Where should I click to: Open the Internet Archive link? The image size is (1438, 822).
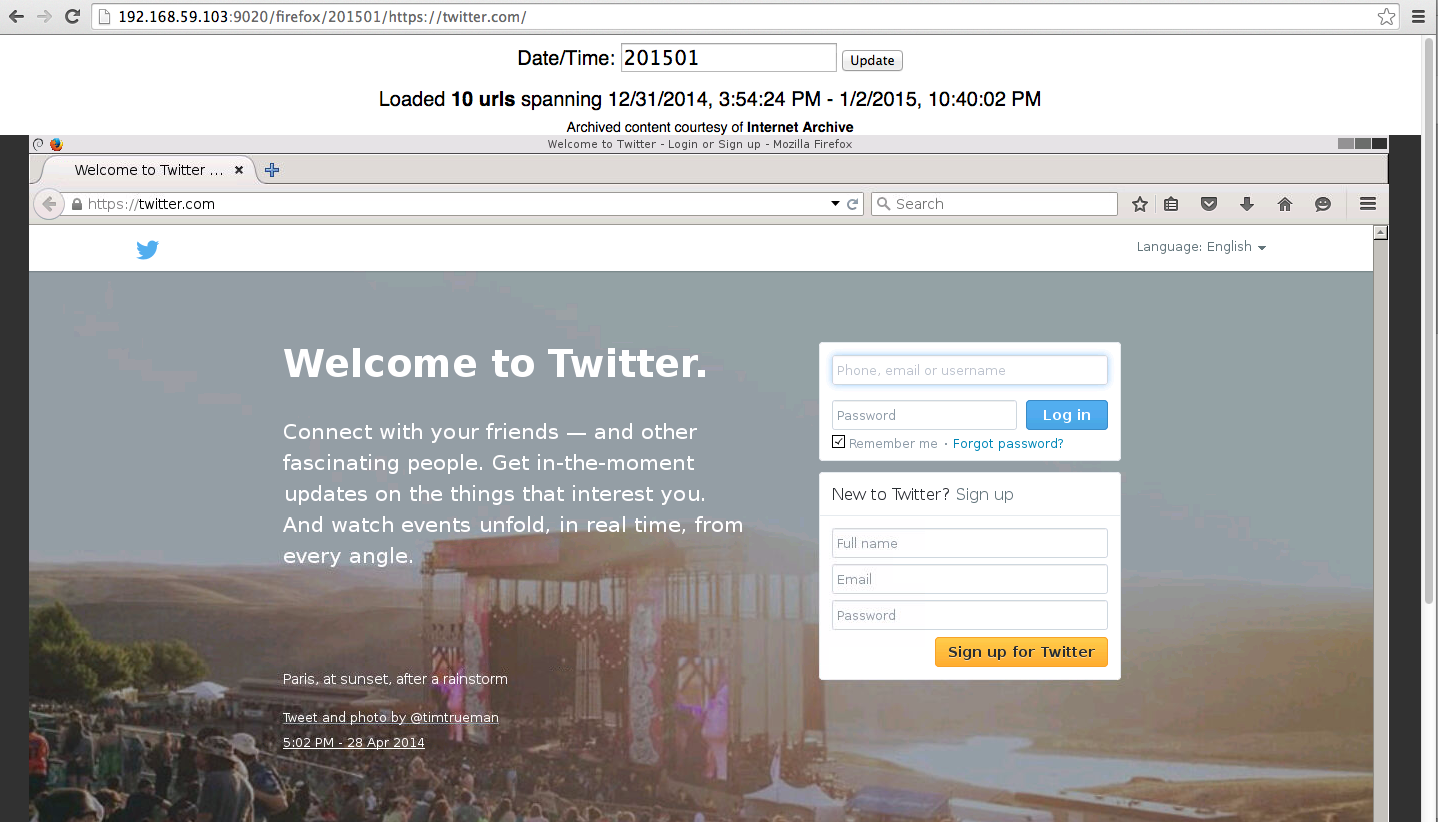click(800, 127)
